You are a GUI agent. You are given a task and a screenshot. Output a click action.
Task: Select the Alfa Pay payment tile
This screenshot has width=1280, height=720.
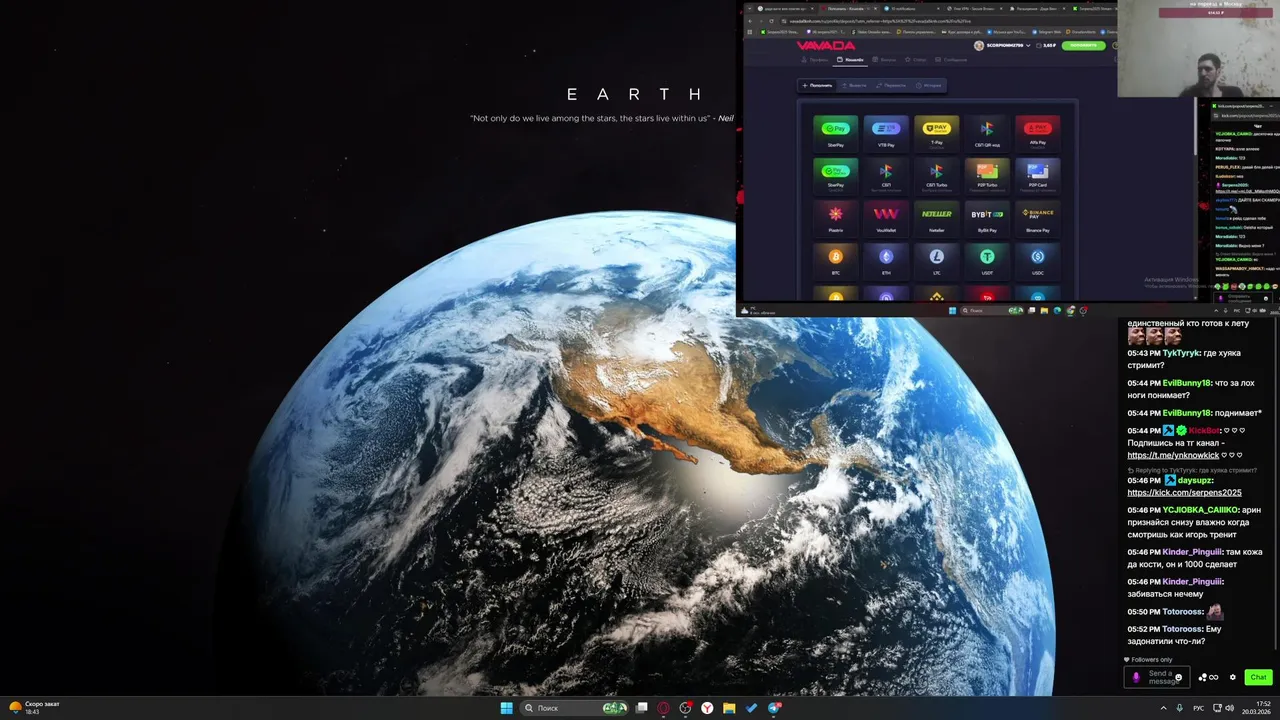(x=1038, y=132)
